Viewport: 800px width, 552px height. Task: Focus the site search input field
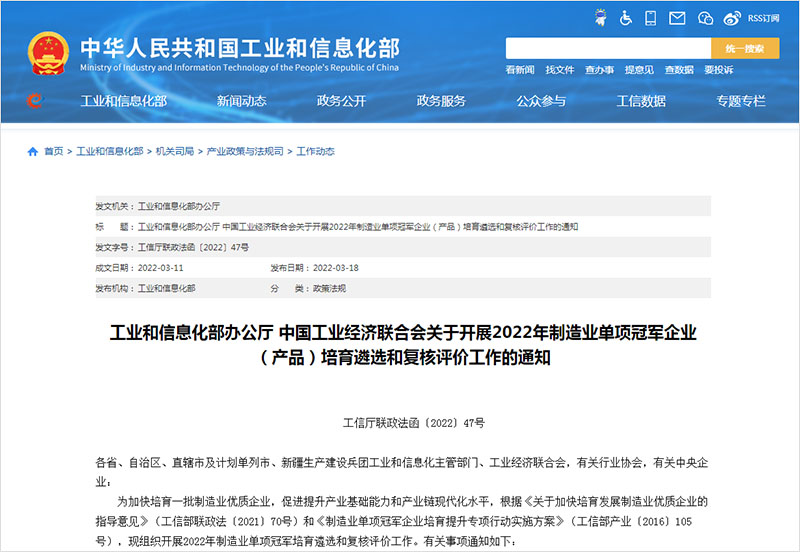tap(607, 48)
